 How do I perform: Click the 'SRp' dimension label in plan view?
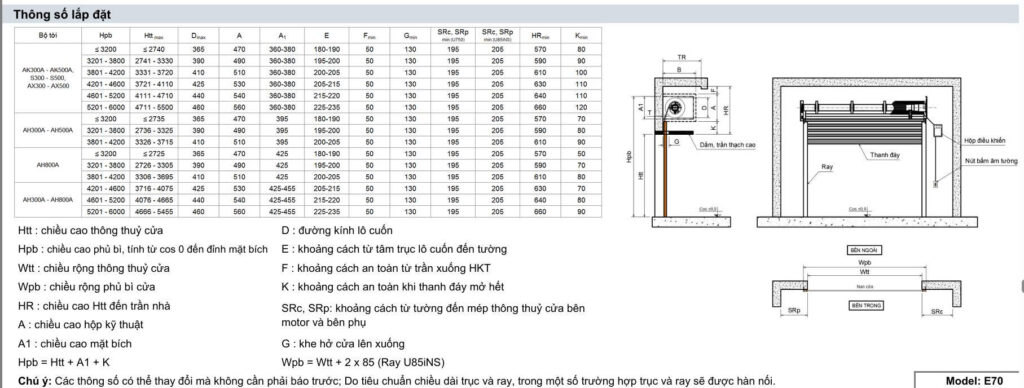click(793, 310)
